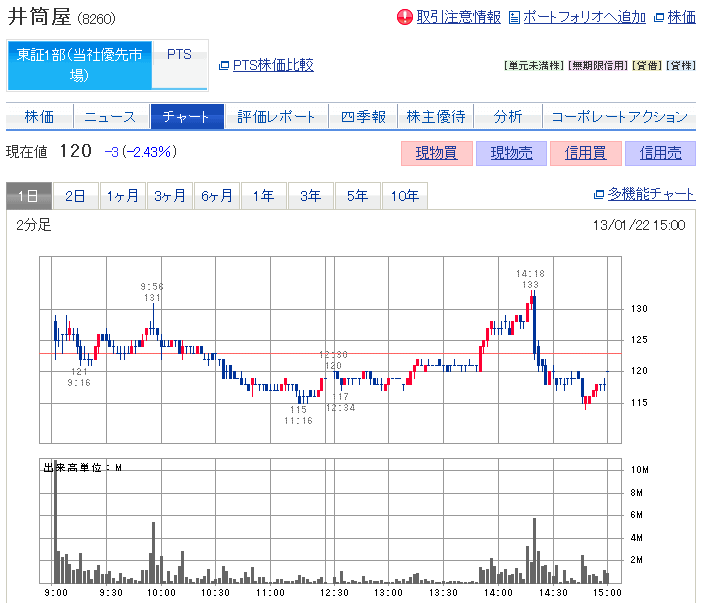Switch to the ニュース tab

point(110,117)
